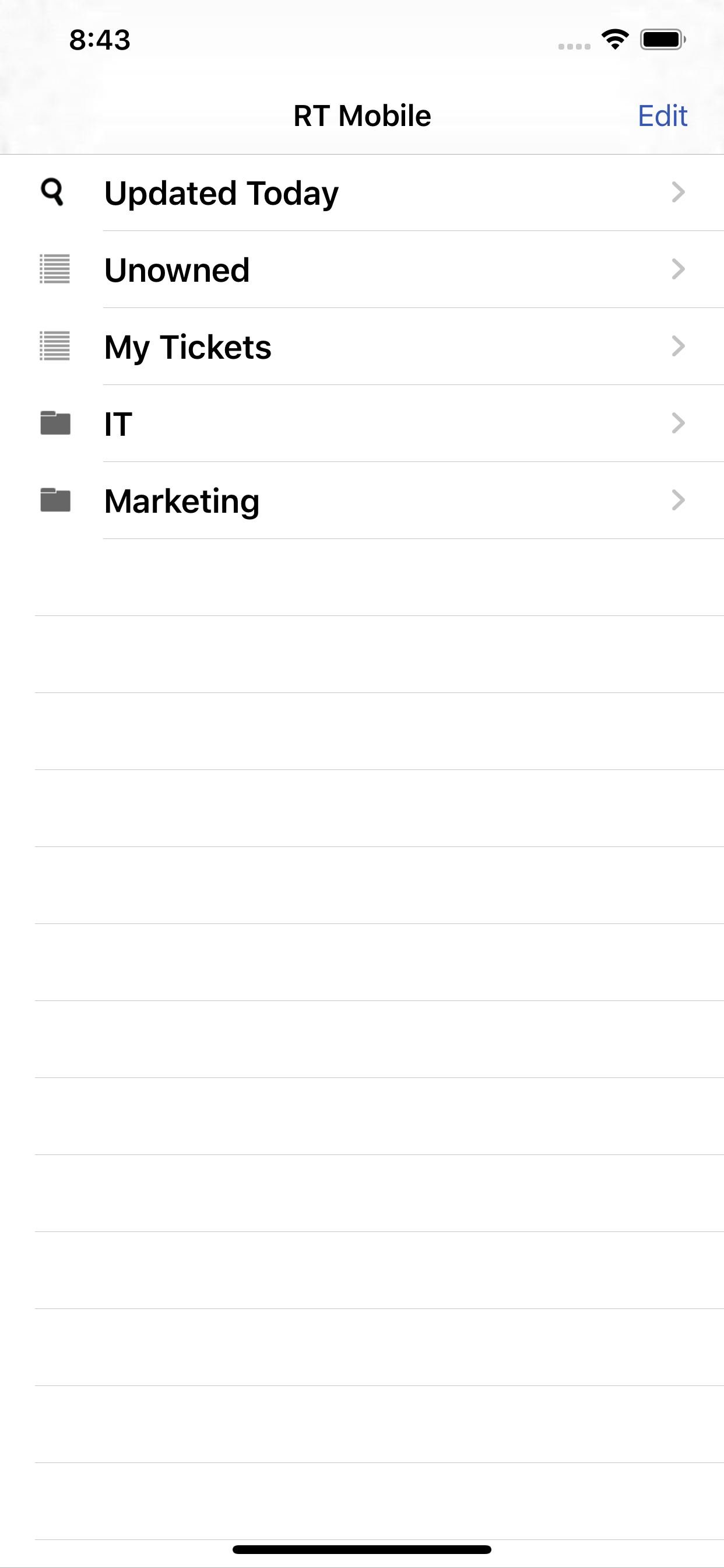The image size is (724, 1568).
Task: Tap the IT folder icon
Action: (x=55, y=423)
